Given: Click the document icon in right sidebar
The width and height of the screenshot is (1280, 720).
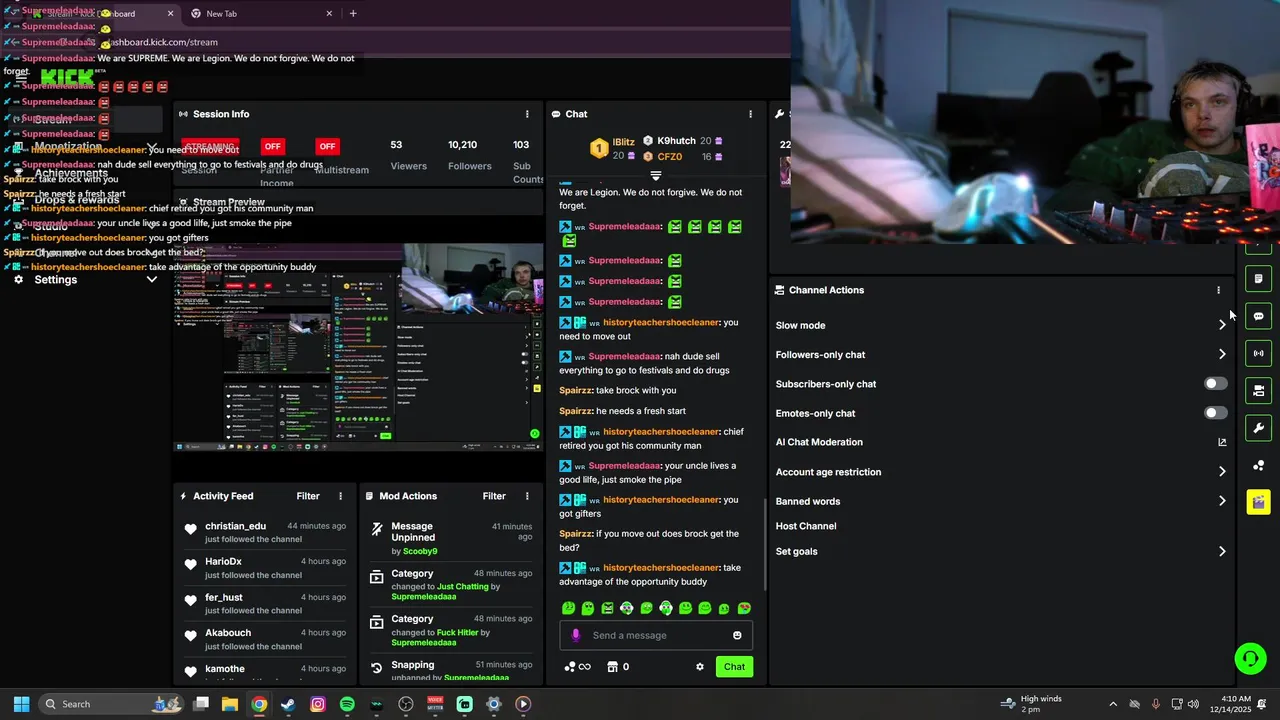Looking at the screenshot, I should point(1258,279).
